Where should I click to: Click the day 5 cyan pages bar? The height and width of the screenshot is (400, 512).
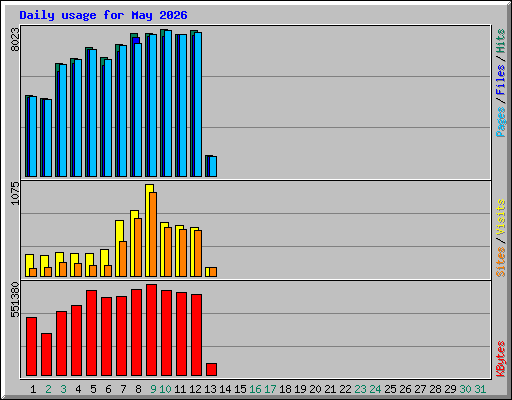pos(93,113)
